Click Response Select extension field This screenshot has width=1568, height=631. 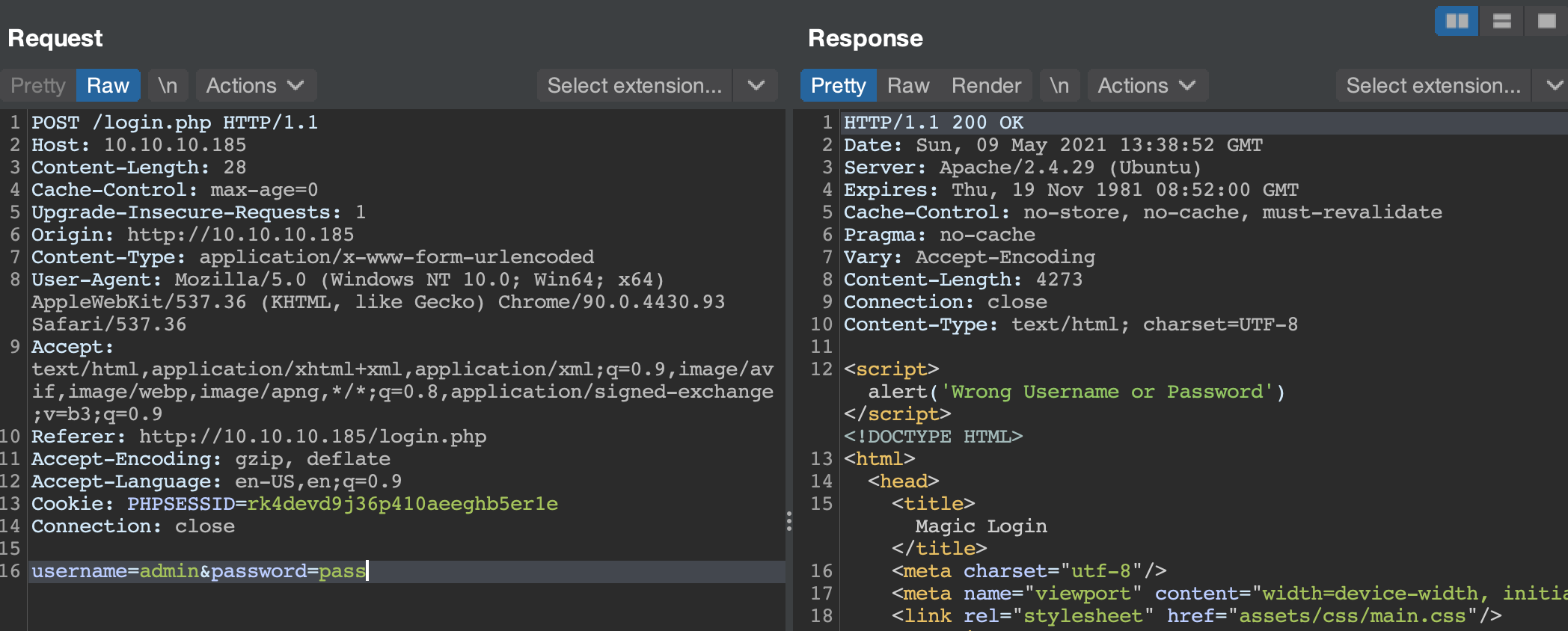click(x=1433, y=85)
